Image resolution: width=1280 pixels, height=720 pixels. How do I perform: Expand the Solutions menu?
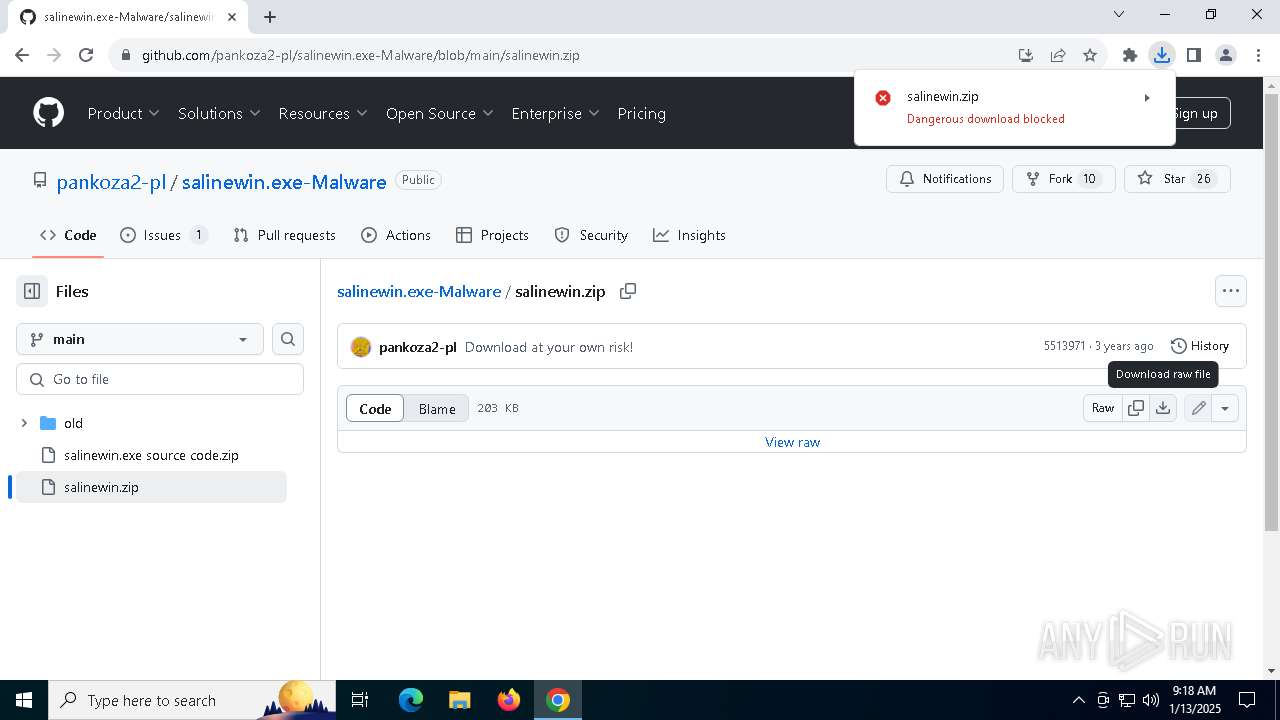point(219,113)
